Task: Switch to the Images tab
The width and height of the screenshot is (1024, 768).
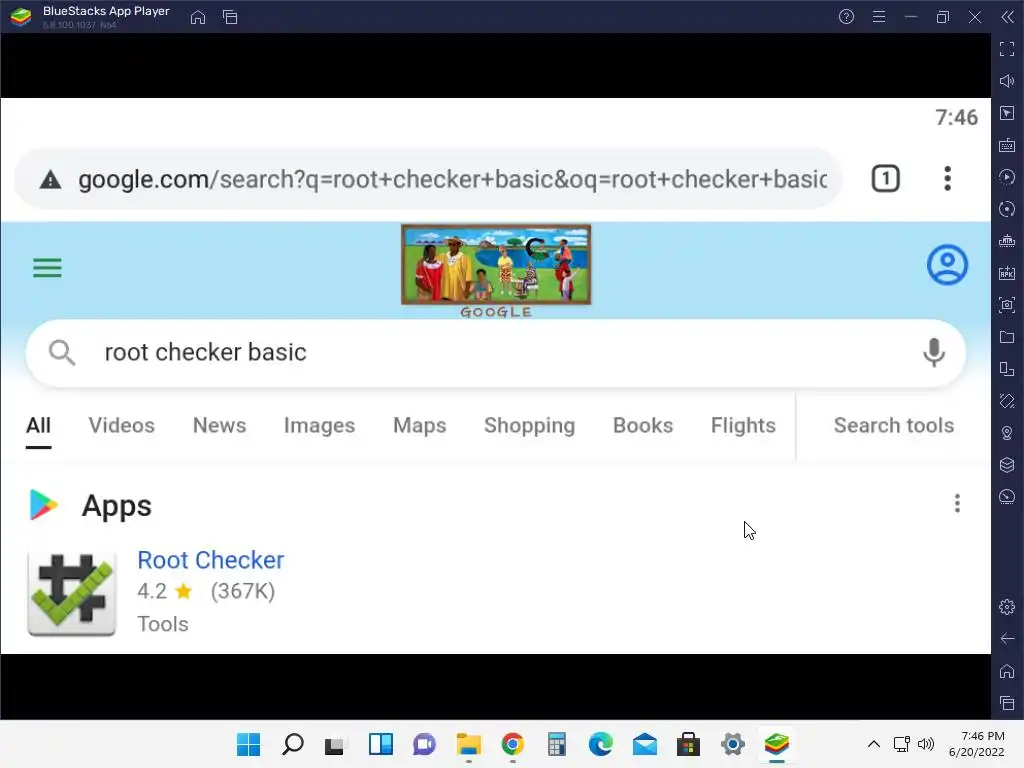Action: point(319,426)
